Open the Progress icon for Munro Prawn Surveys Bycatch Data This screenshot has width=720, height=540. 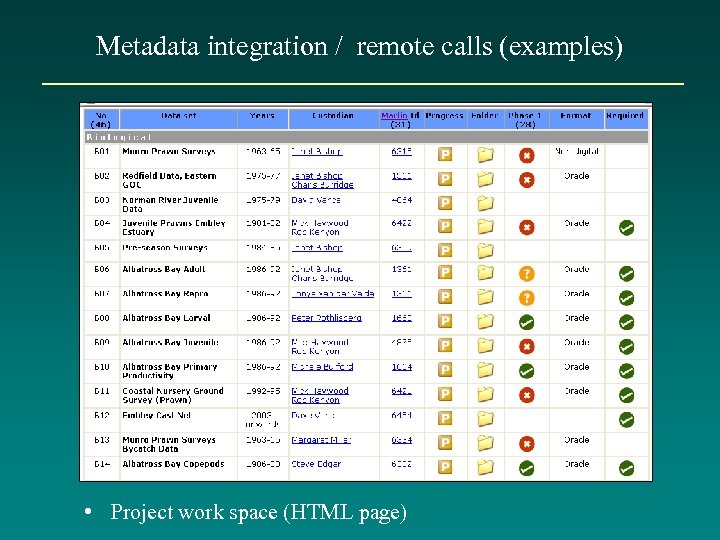coord(444,443)
